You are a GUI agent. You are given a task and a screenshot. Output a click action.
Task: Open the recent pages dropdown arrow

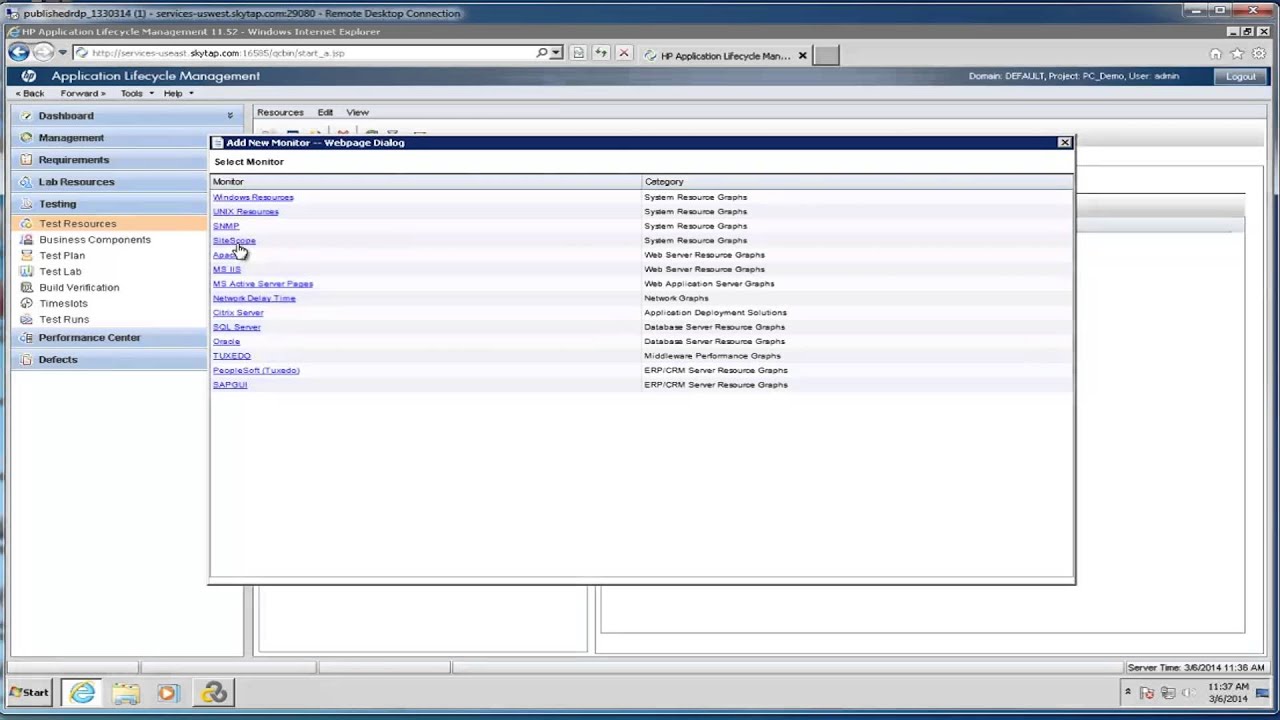pyautogui.click(x=62, y=53)
